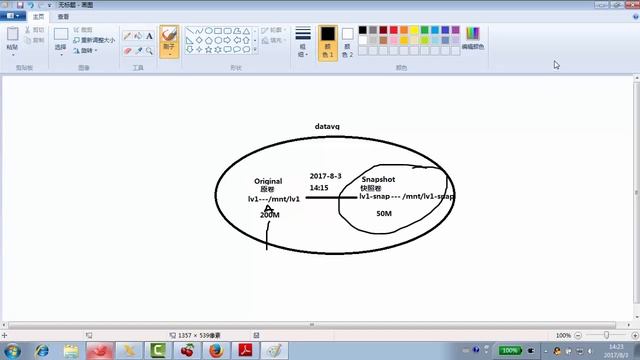Switch to the Home ribbon tab
The image size is (640, 360).
point(38,17)
